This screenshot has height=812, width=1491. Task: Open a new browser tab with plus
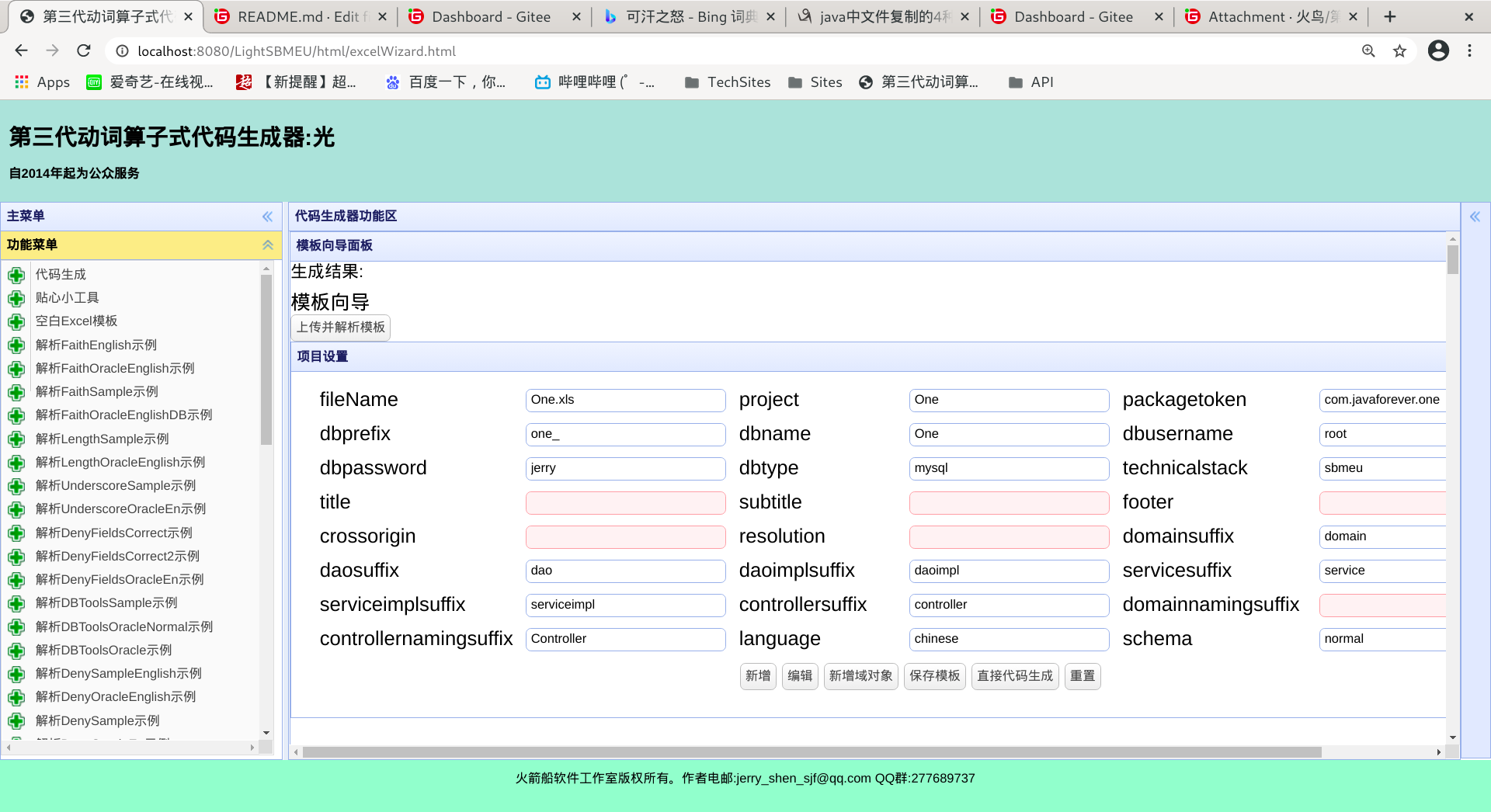pyautogui.click(x=1390, y=16)
